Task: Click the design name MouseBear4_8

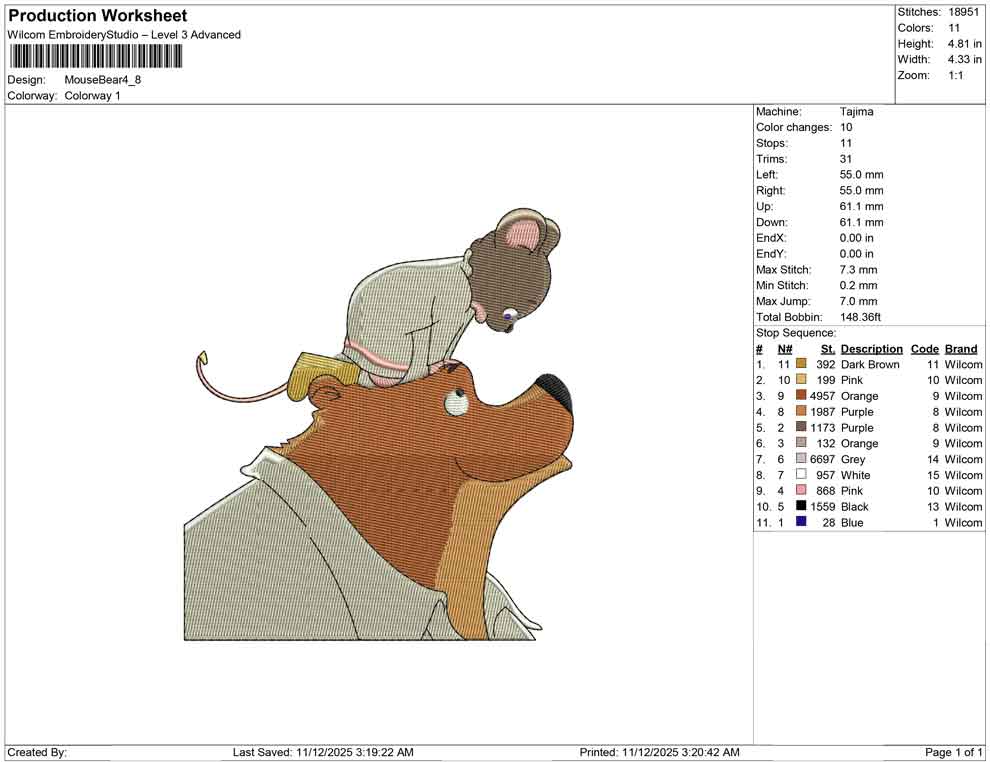Action: 104,81
